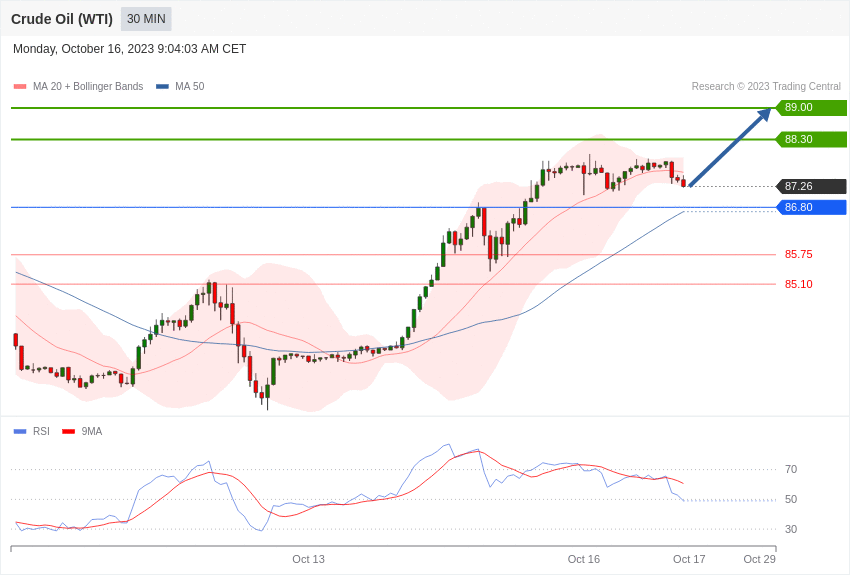Click the RSI 30 axis value
Image resolution: width=850 pixels, height=576 pixels.
click(791, 529)
